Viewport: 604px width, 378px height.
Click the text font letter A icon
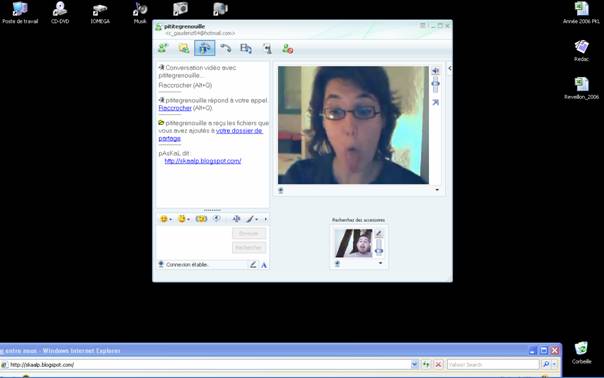point(264,265)
